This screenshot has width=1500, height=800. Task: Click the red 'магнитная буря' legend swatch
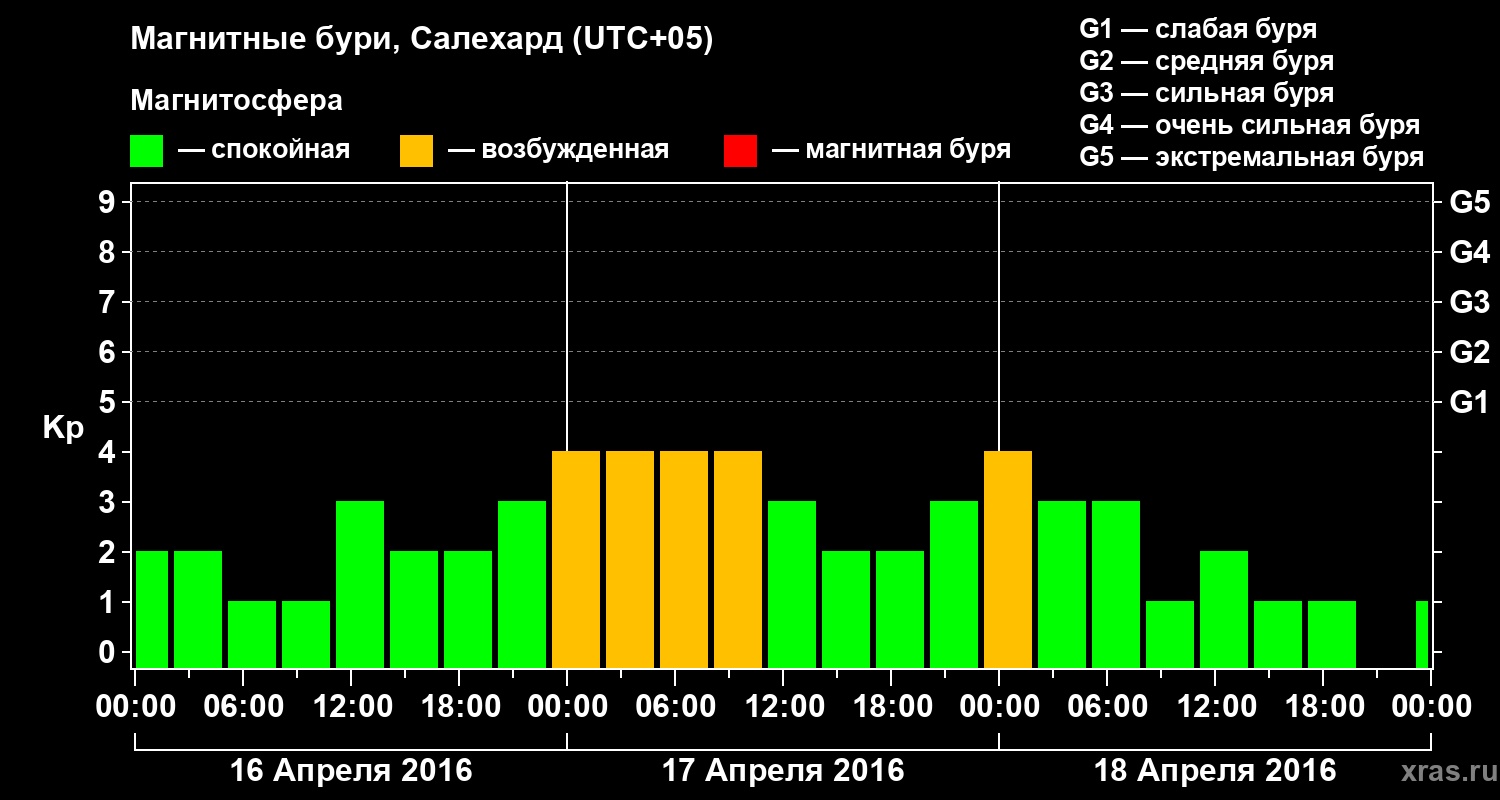coord(740,151)
